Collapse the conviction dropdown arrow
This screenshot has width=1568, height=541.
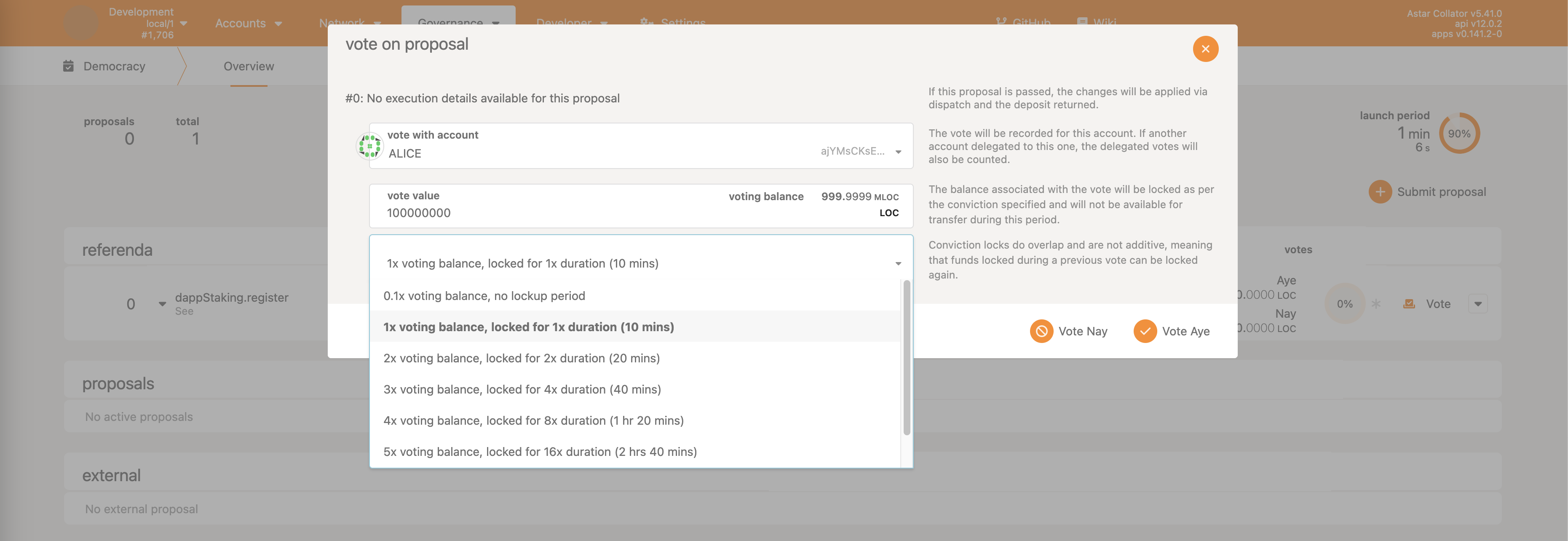coord(898,263)
